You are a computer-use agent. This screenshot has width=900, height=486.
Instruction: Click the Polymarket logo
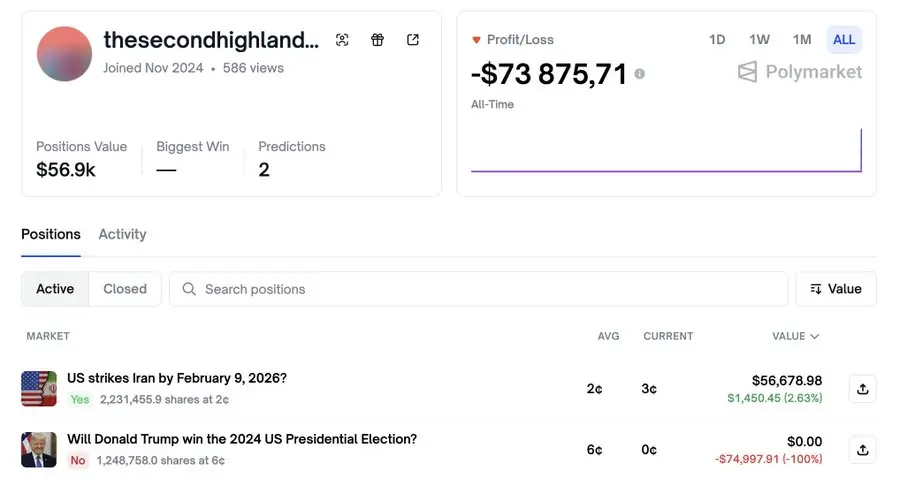click(x=800, y=72)
